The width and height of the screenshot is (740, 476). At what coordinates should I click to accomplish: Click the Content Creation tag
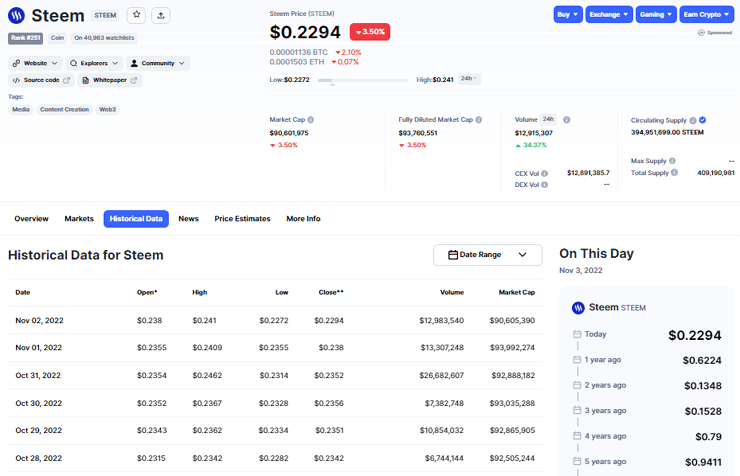pyautogui.click(x=64, y=109)
